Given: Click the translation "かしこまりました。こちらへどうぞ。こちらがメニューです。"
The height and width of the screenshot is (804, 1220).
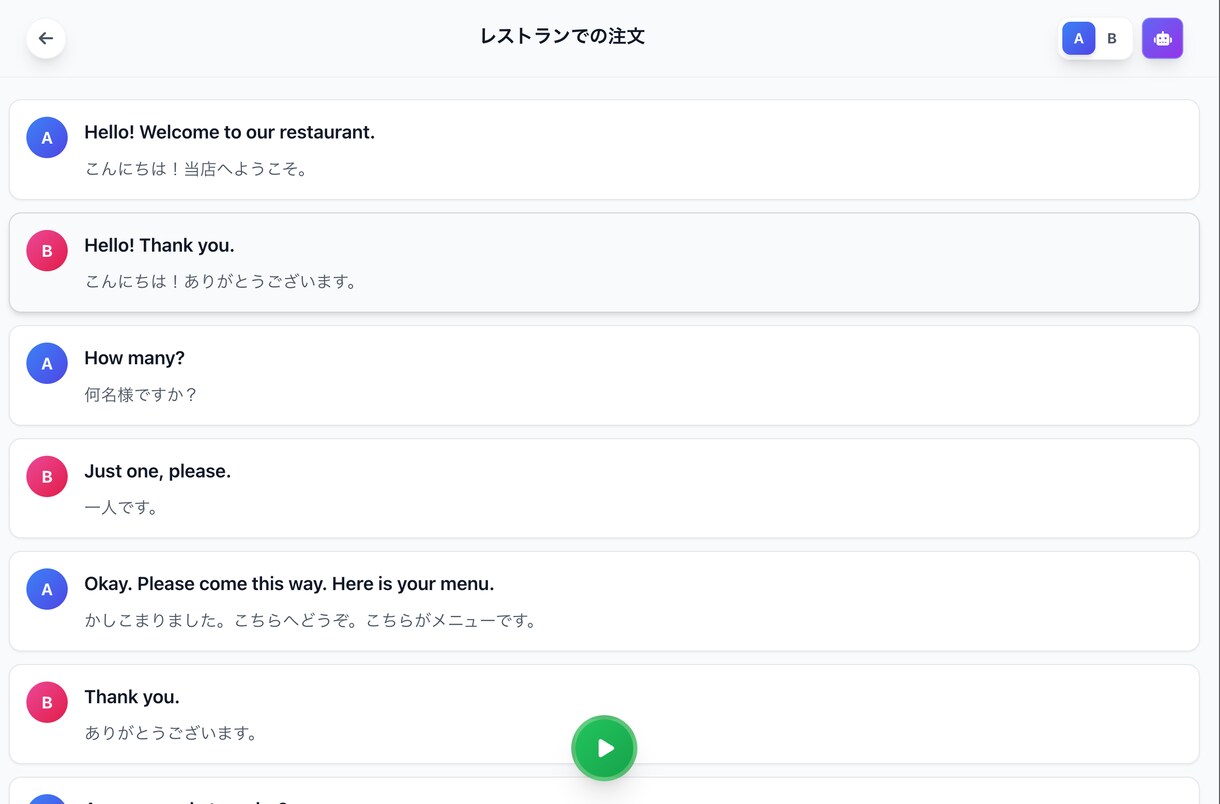Looking at the screenshot, I should (x=314, y=621).
